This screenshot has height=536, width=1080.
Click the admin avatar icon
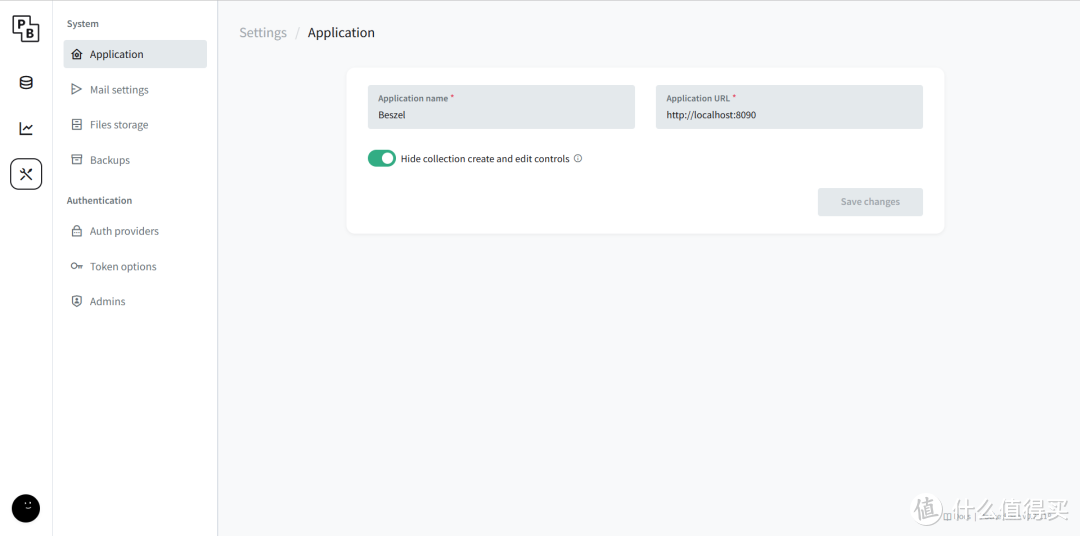(26, 508)
